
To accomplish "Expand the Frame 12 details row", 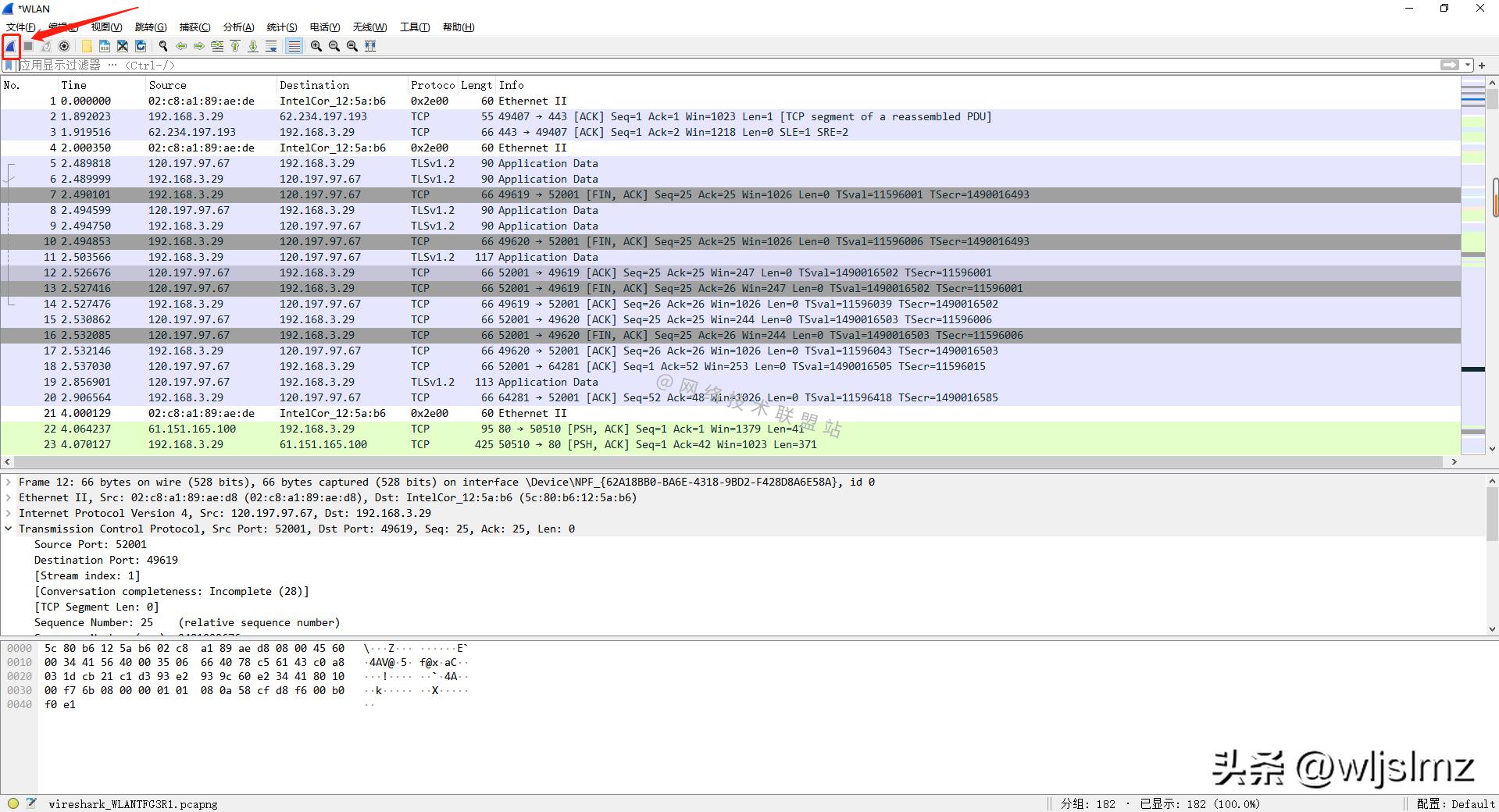I will (9, 482).
